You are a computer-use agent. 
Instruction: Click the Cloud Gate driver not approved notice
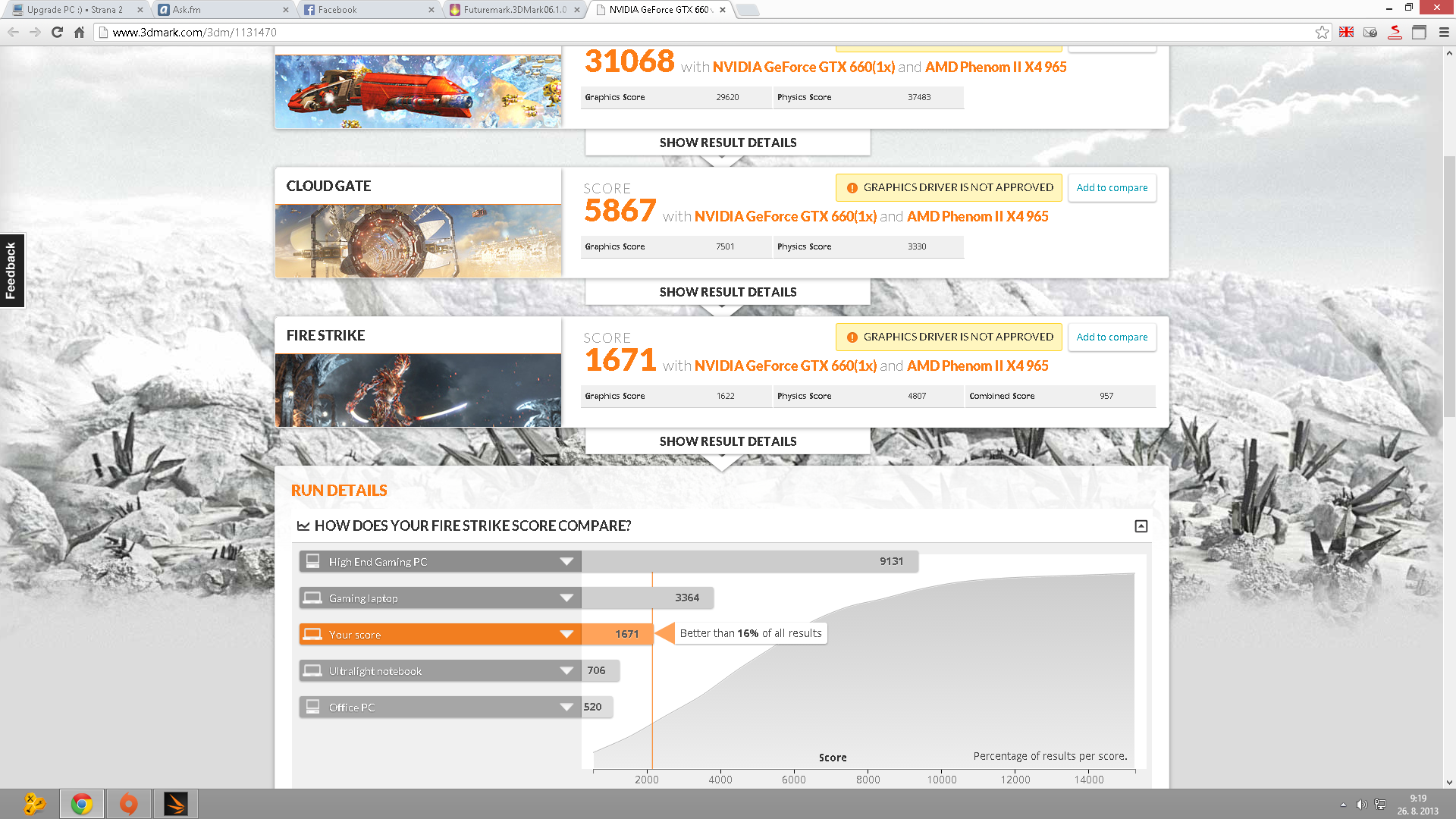949,188
